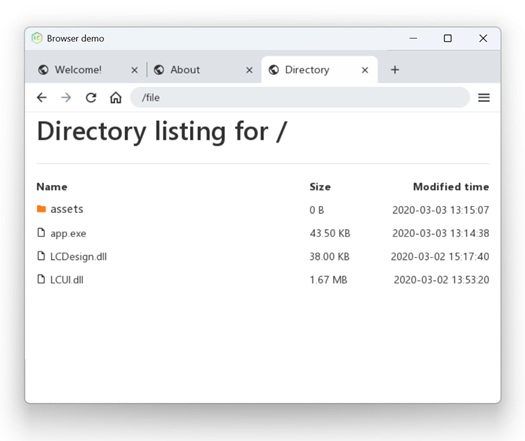Open the LCDesign.dll file
This screenshot has height=441, width=525.
tap(78, 256)
